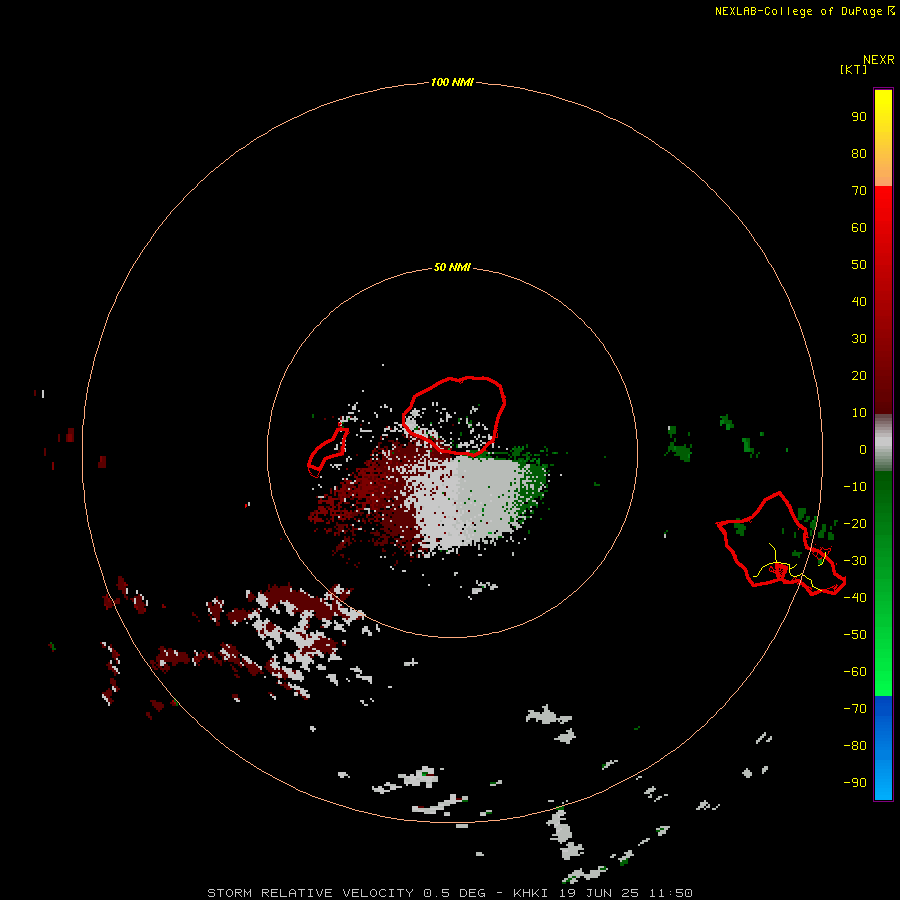
Task: Click the 50 value on the velocity scale
Action: click(x=859, y=265)
